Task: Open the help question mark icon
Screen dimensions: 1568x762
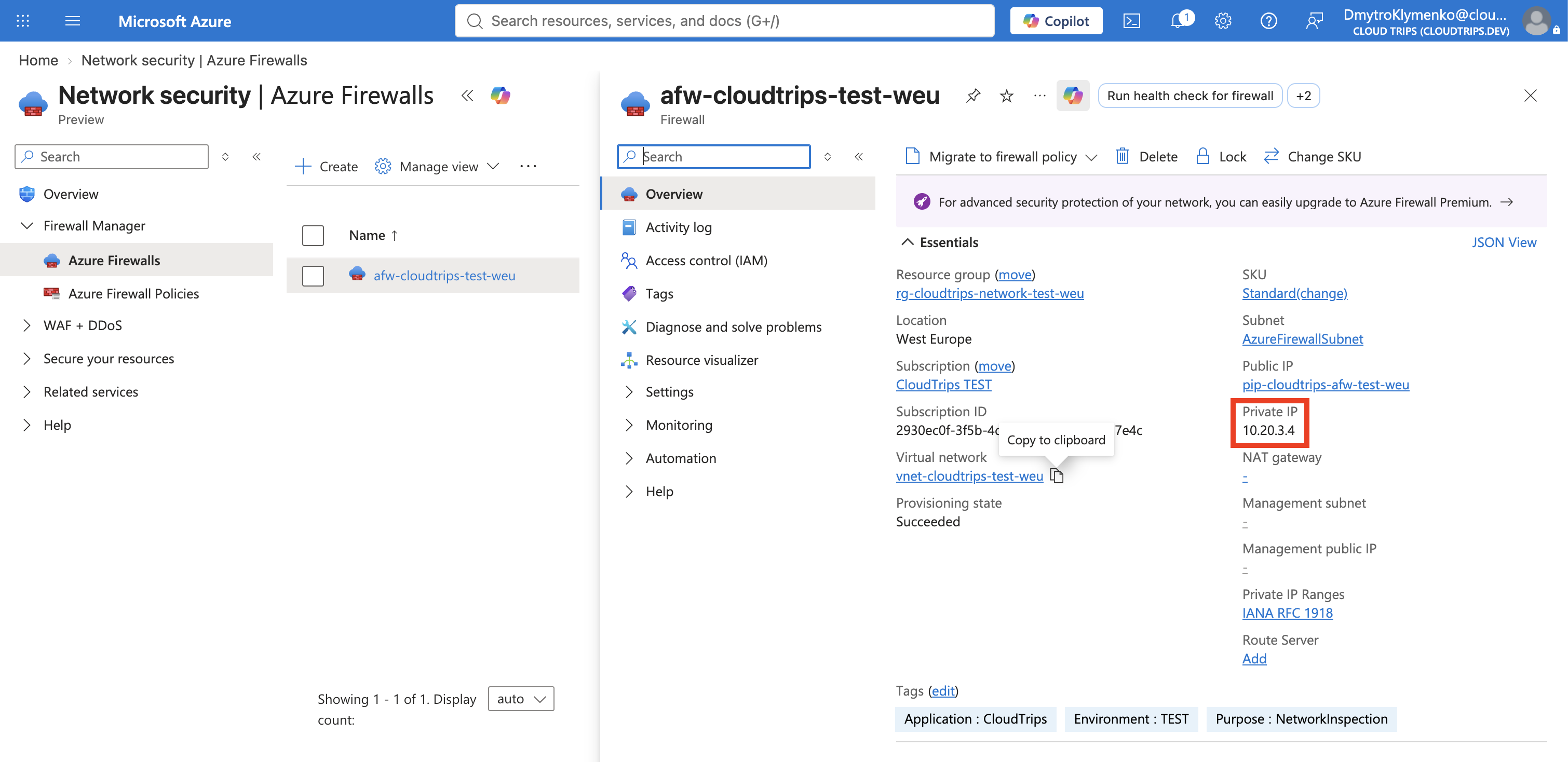Action: (1268, 21)
